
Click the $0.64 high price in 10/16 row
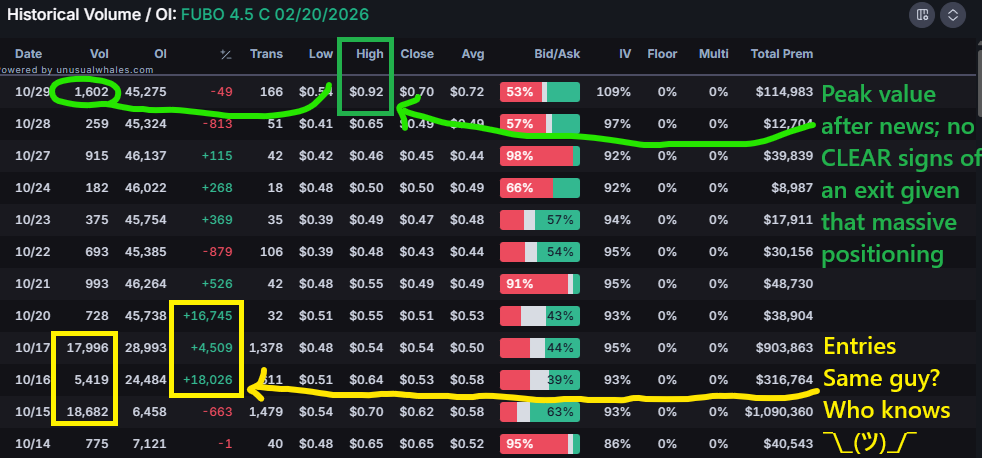click(x=366, y=380)
